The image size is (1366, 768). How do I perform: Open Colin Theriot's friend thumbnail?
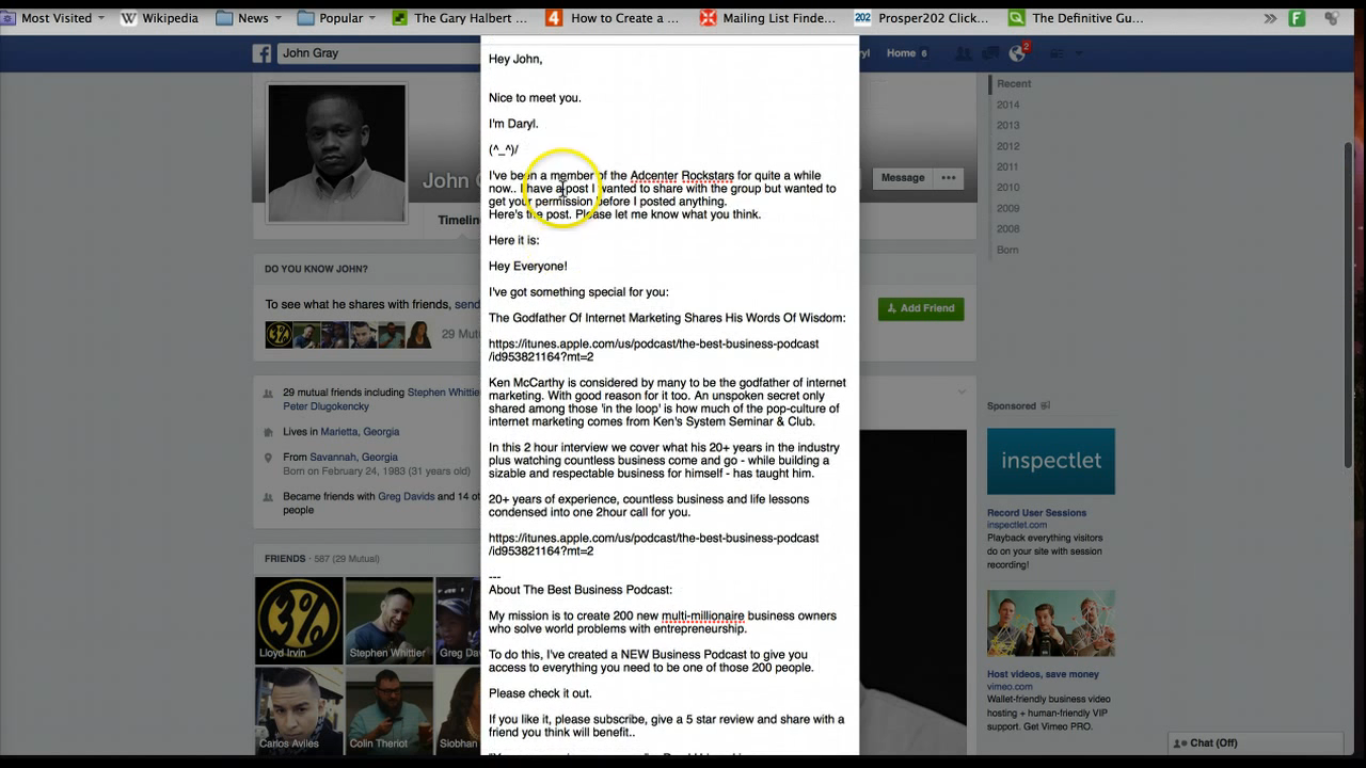click(389, 712)
